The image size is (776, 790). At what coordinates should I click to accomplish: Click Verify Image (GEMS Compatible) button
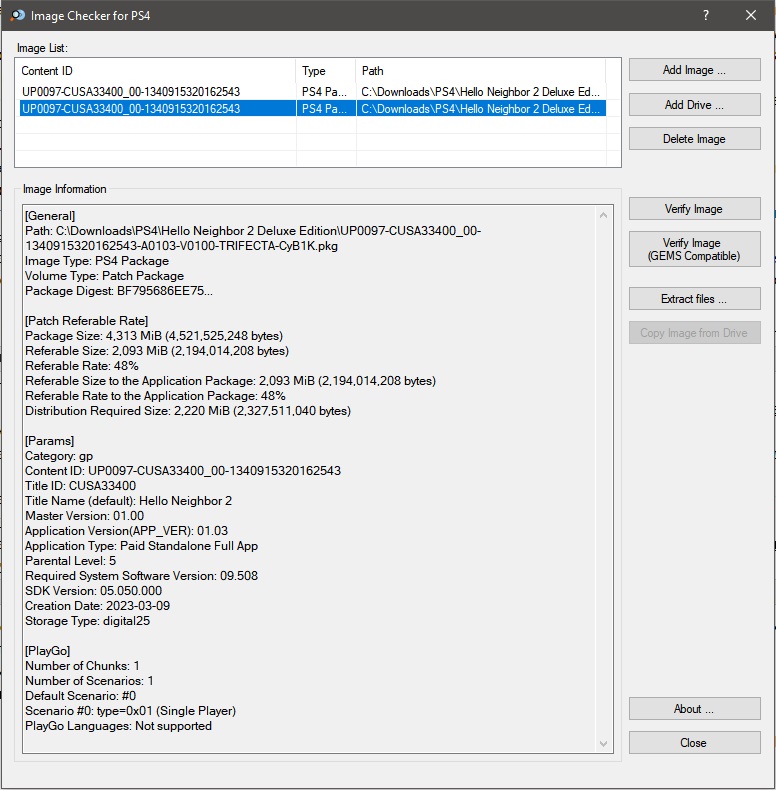pyautogui.click(x=694, y=249)
